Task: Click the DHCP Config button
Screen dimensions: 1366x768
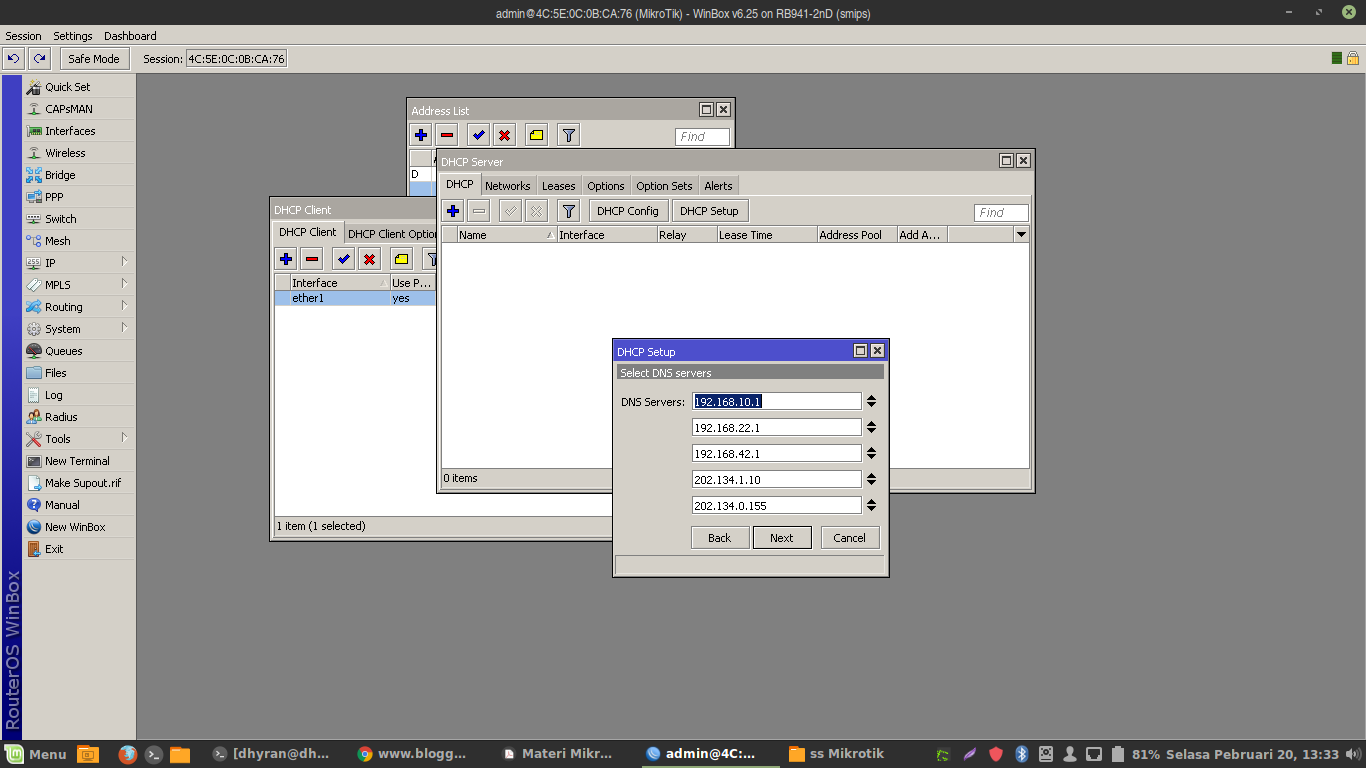Action: tap(628, 211)
